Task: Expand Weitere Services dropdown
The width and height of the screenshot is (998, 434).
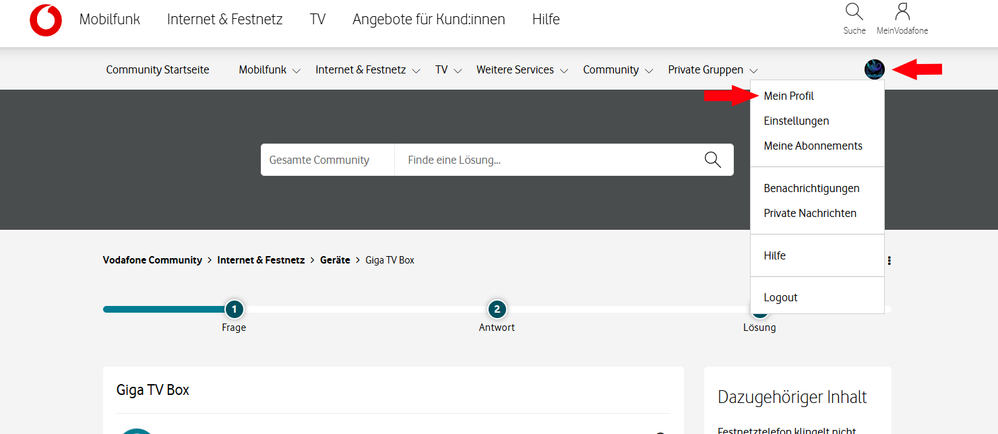Action: point(522,70)
